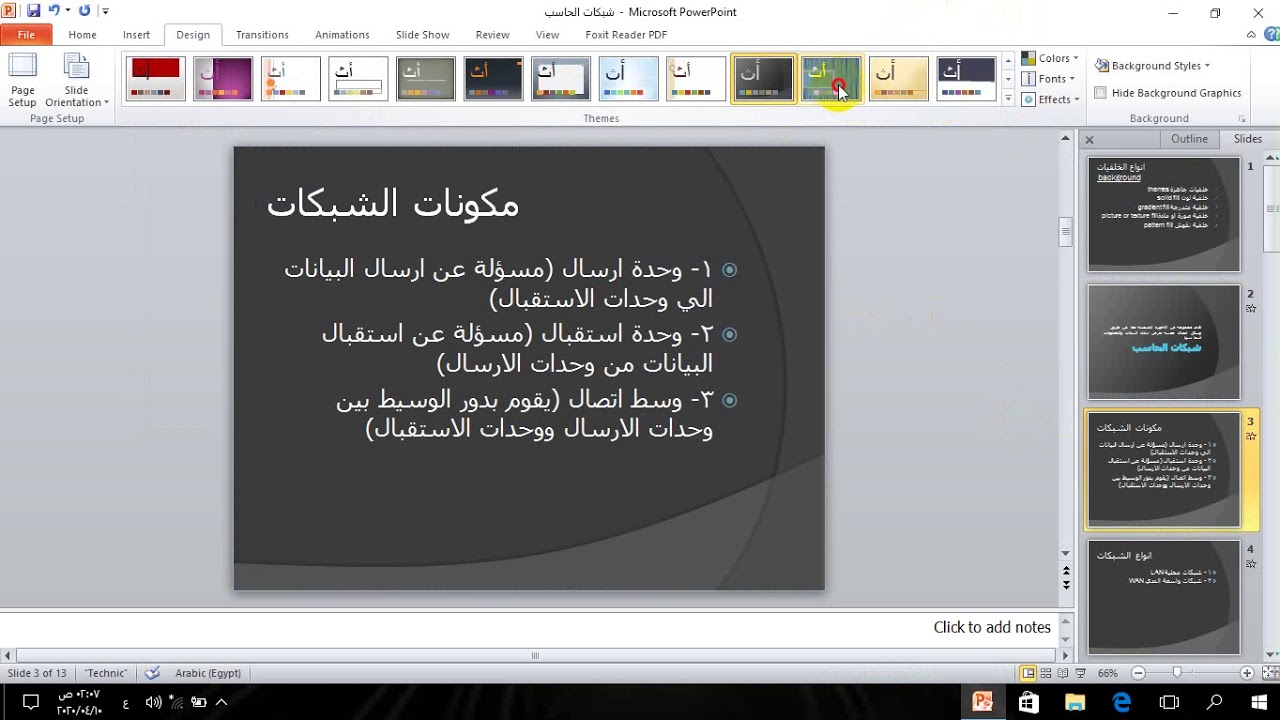Click the Previous Slide double-arrow button
This screenshot has width=1280, height=720.
1066,571
